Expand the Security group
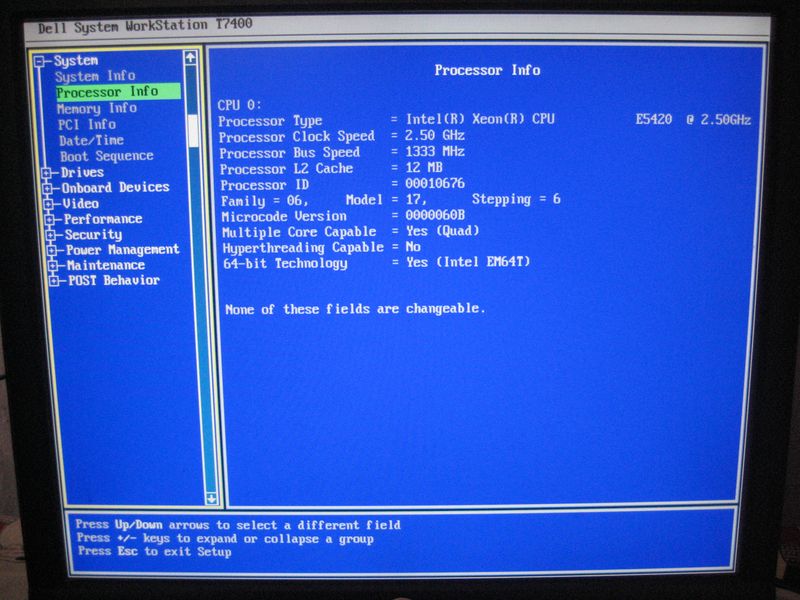Viewport: 800px width, 600px height. tap(51, 235)
